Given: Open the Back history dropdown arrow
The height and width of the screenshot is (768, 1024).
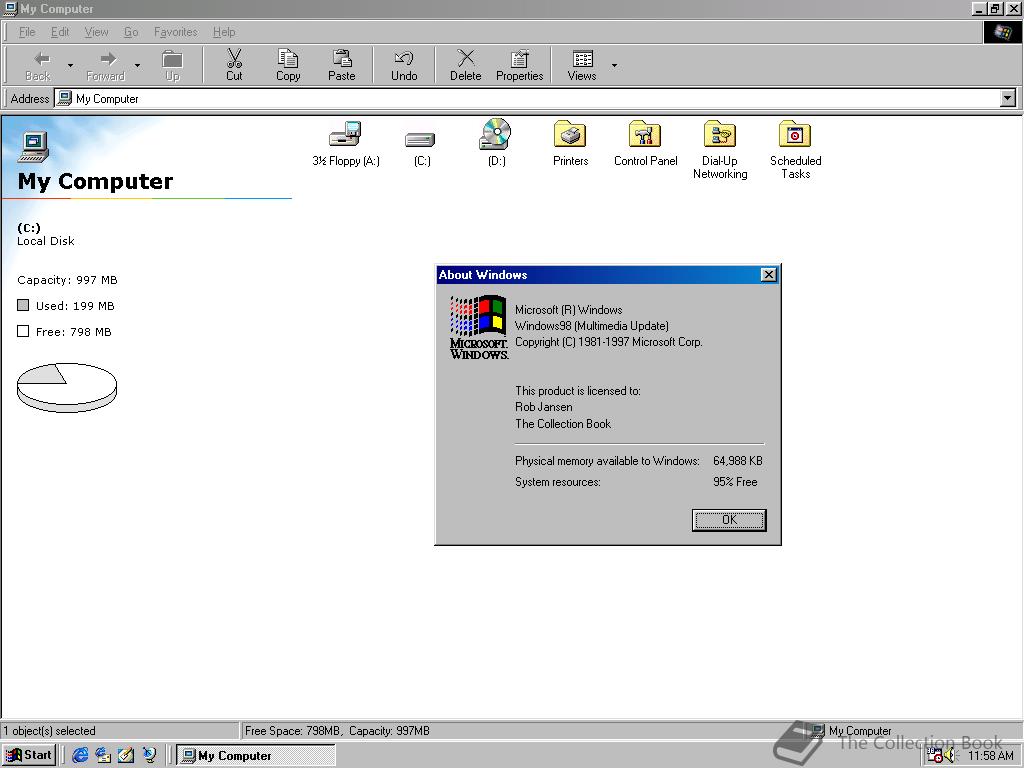Looking at the screenshot, I should tap(70, 65).
